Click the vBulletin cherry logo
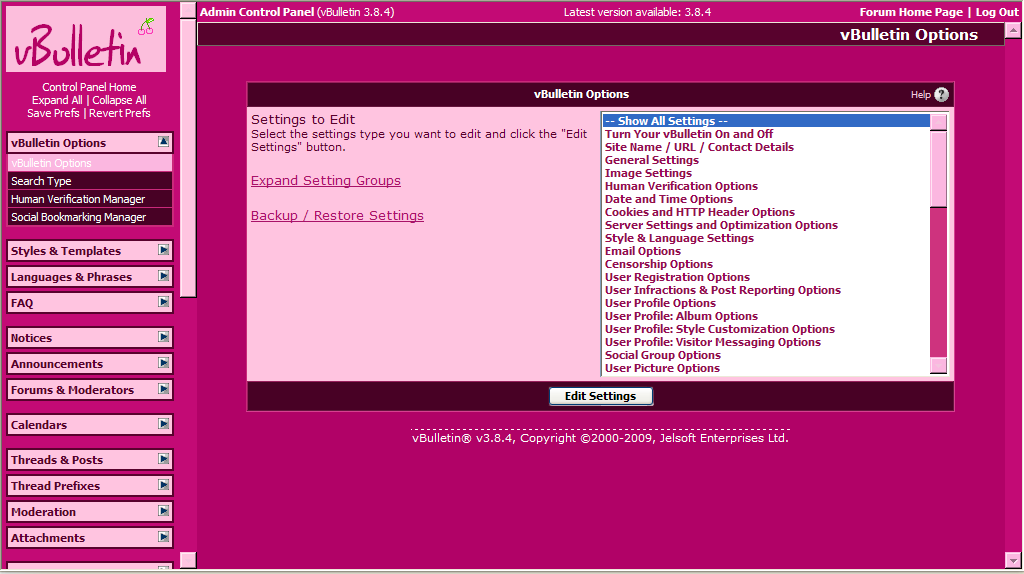 (x=86, y=39)
